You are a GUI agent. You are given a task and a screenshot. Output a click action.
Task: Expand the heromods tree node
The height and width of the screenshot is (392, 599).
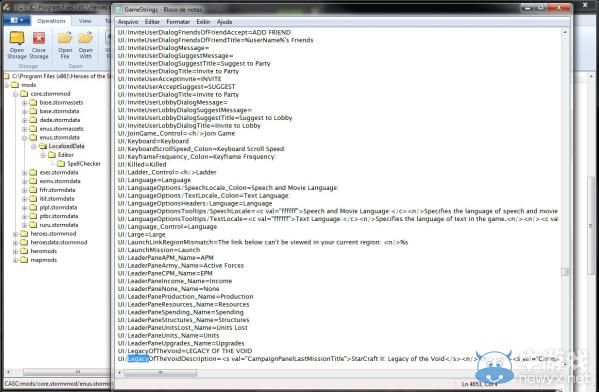click(x=15, y=251)
